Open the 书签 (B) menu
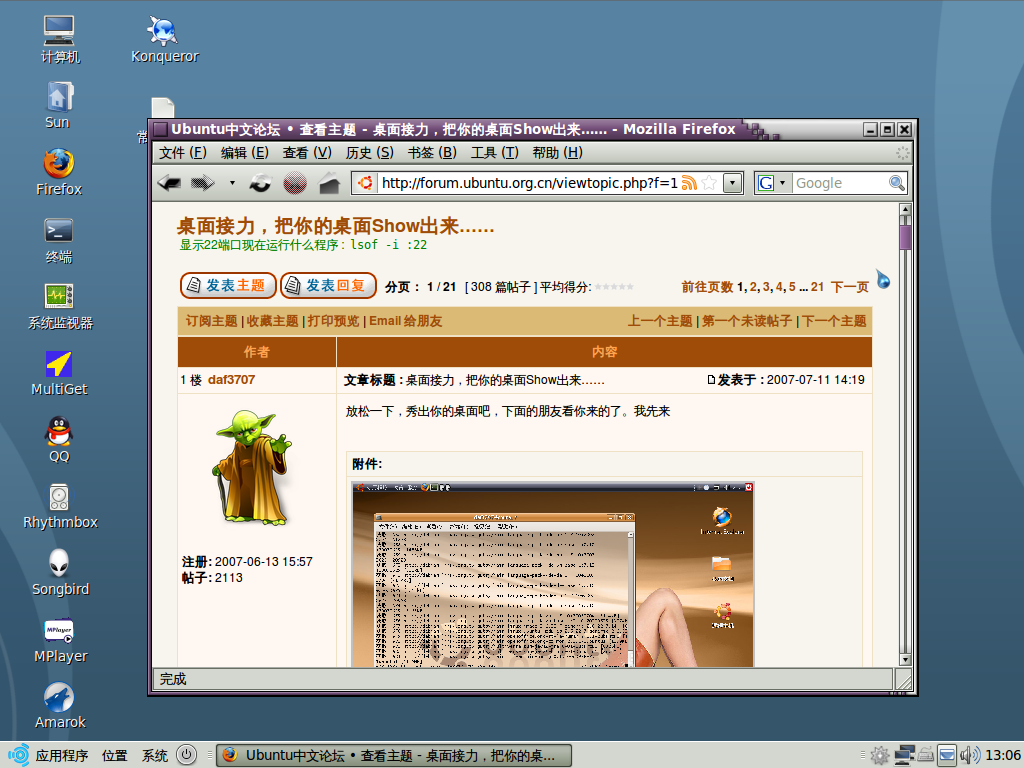The width and height of the screenshot is (1024, 768). point(432,153)
